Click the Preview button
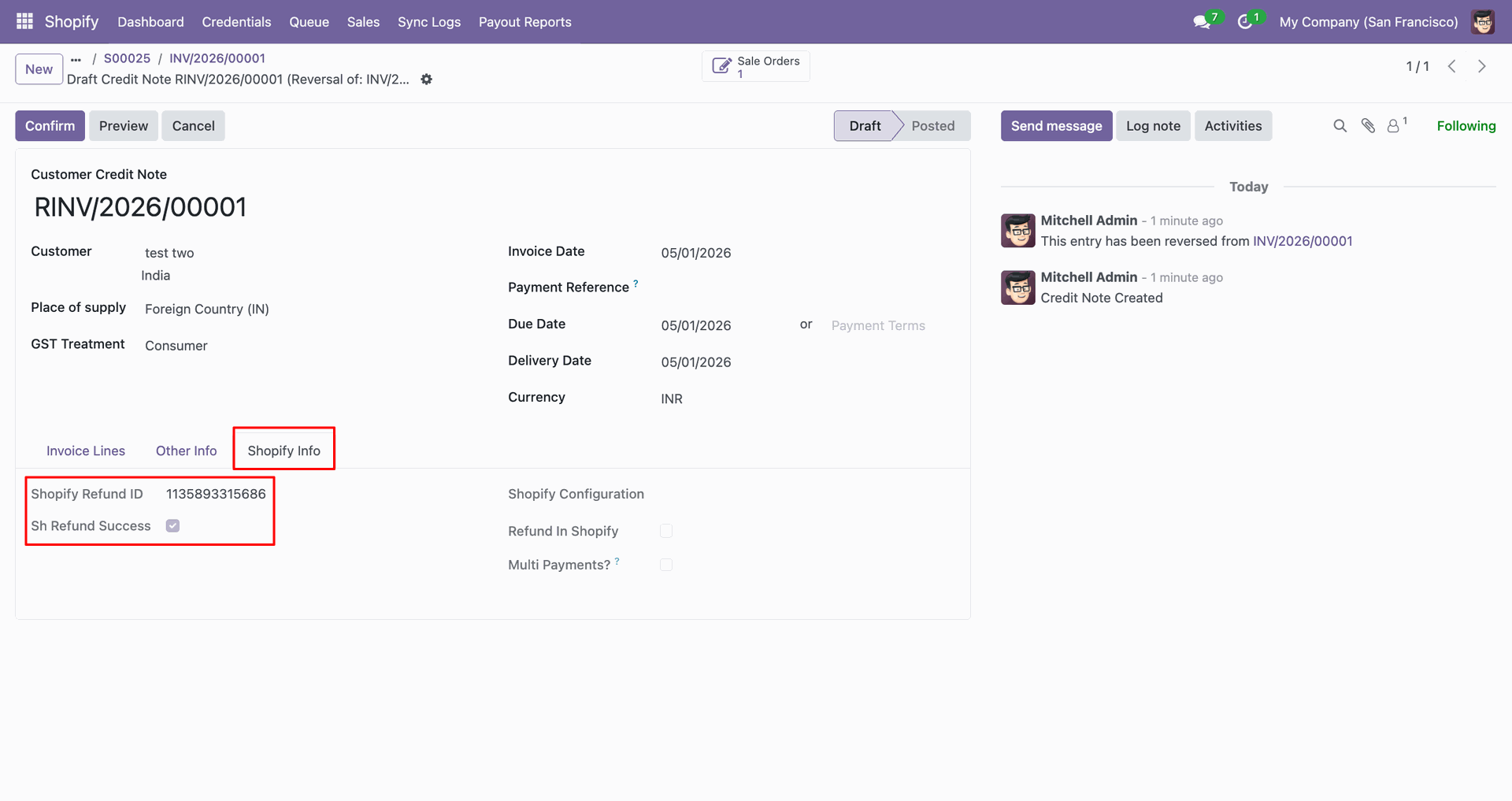 coord(124,126)
